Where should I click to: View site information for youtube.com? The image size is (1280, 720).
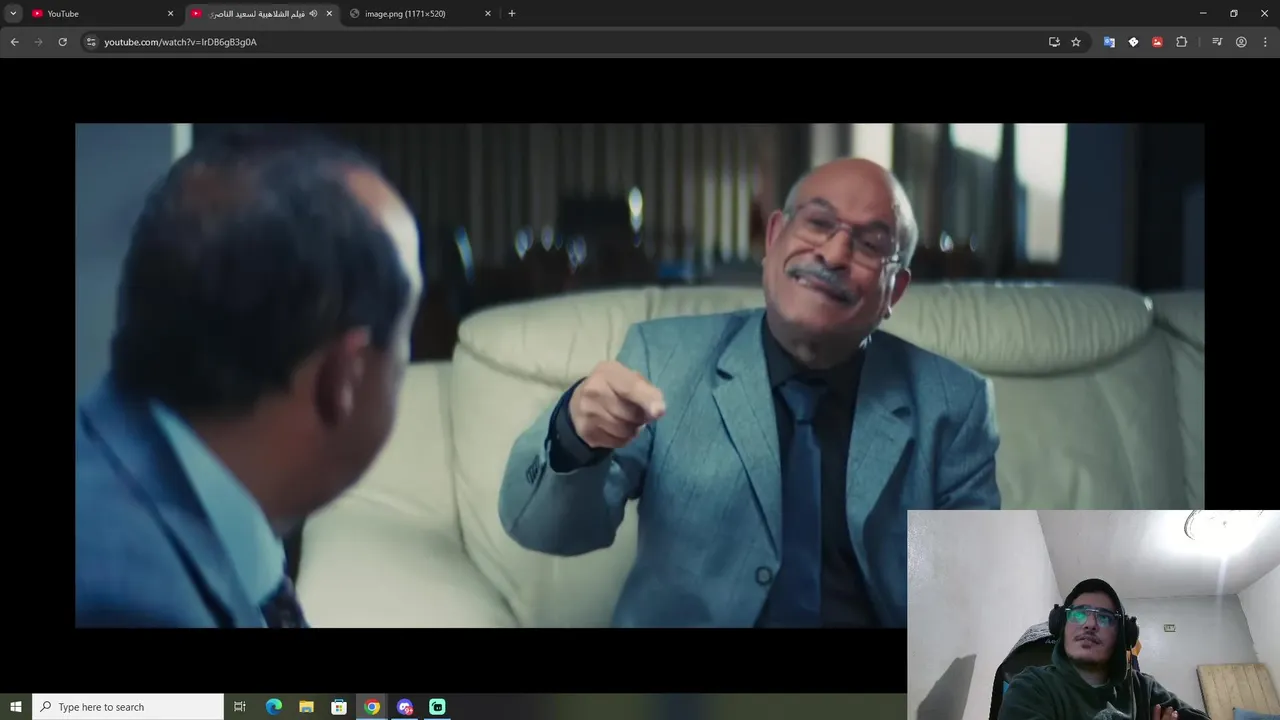[x=91, y=42]
